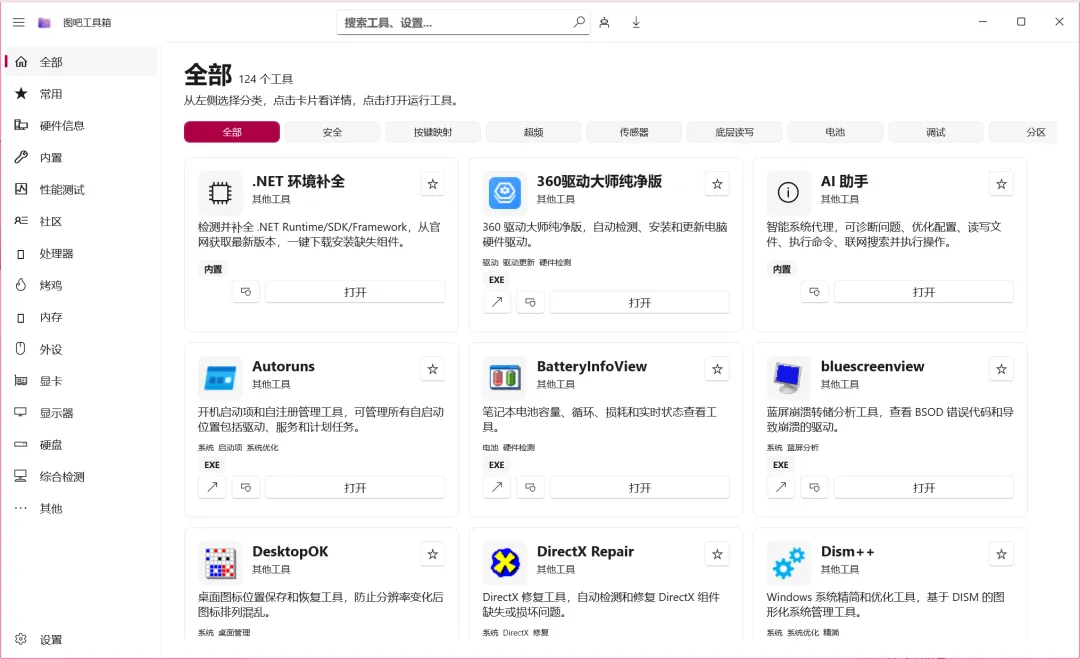Select the 全部 filter chip

click(x=232, y=132)
